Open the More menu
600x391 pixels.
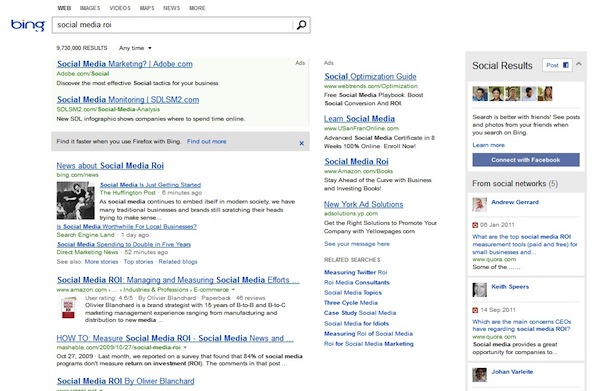(197, 8)
